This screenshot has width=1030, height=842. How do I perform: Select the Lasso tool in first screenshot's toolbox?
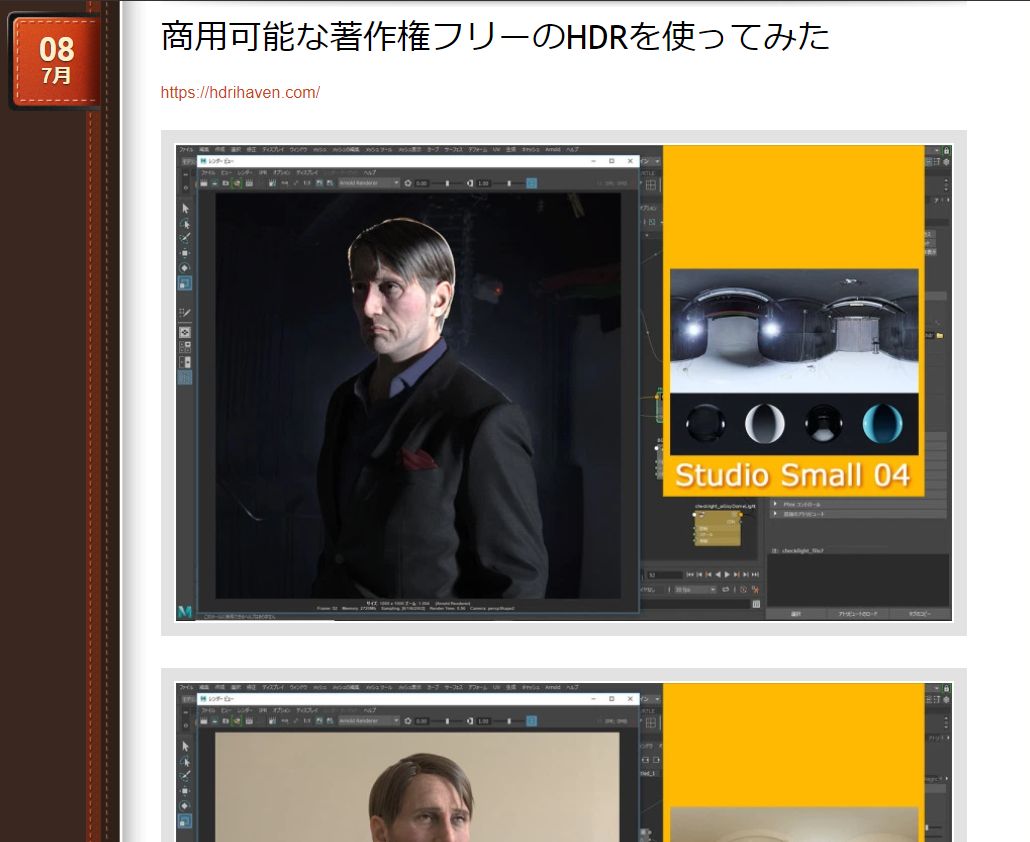coord(185,223)
